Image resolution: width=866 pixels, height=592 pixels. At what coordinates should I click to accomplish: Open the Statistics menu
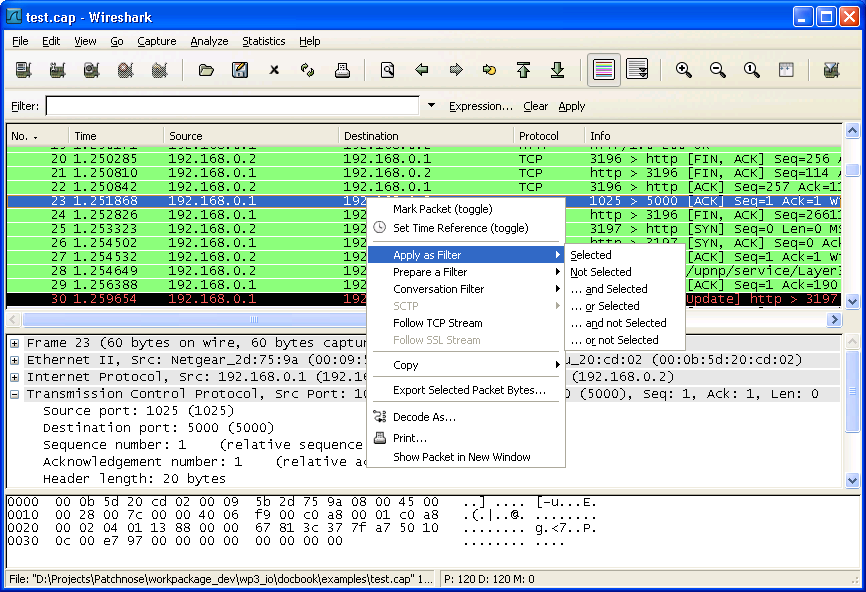pos(263,41)
